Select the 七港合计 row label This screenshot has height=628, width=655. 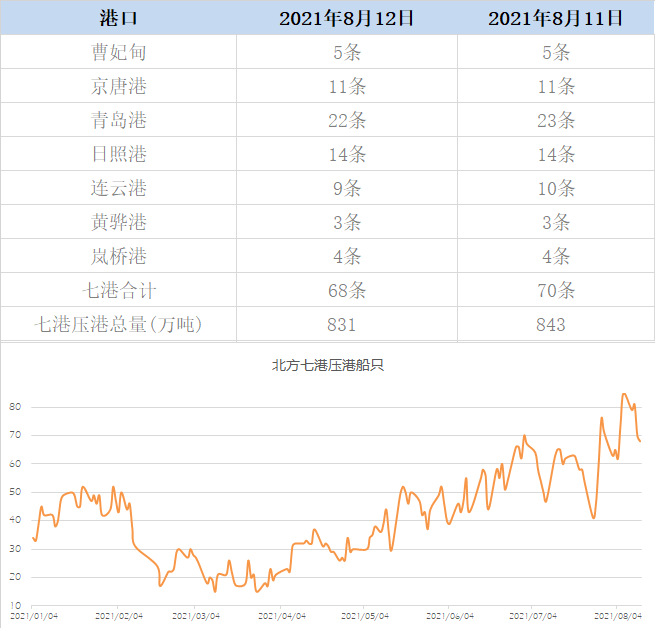pos(119,290)
